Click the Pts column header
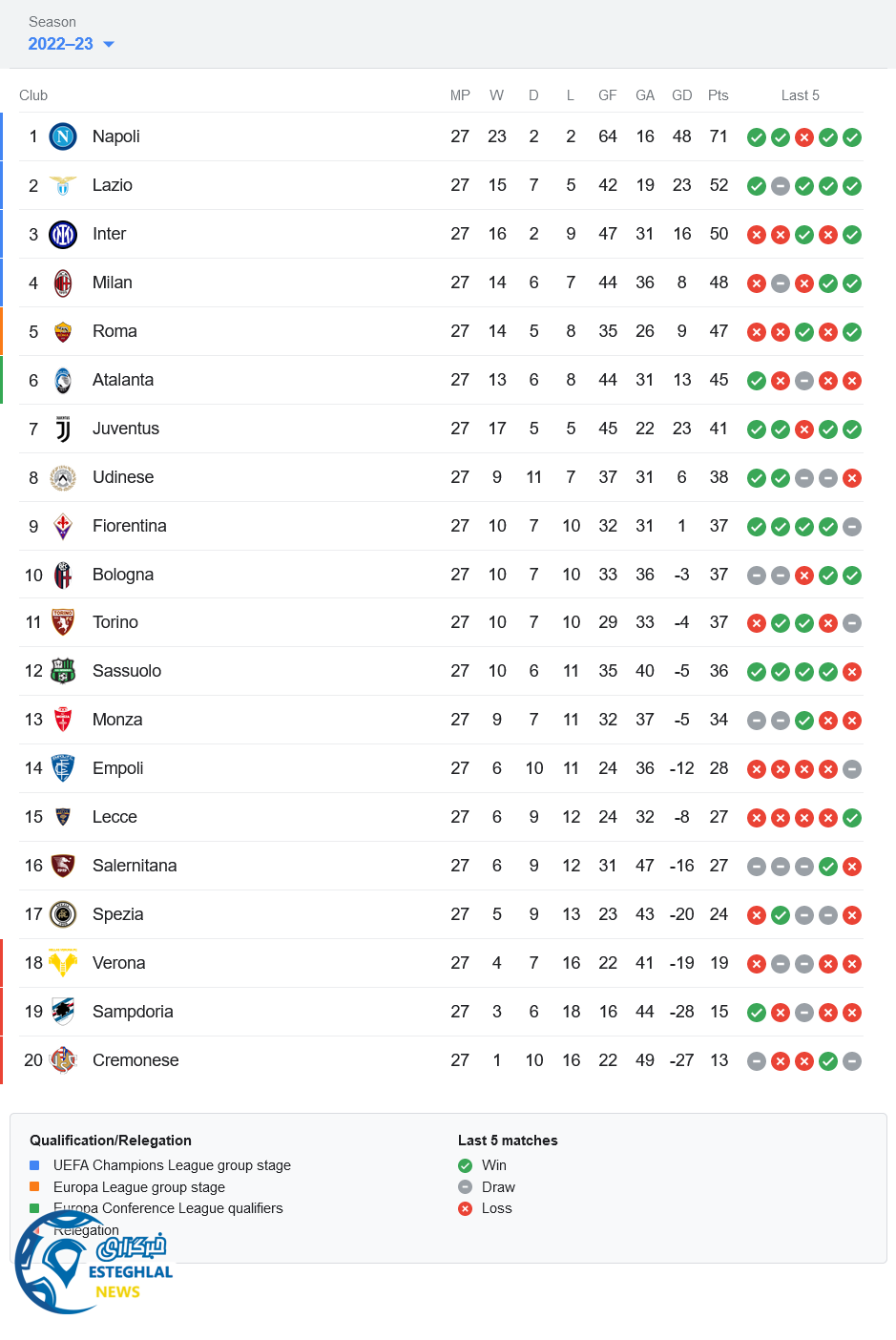Image resolution: width=896 pixels, height=1340 pixels. tap(719, 95)
